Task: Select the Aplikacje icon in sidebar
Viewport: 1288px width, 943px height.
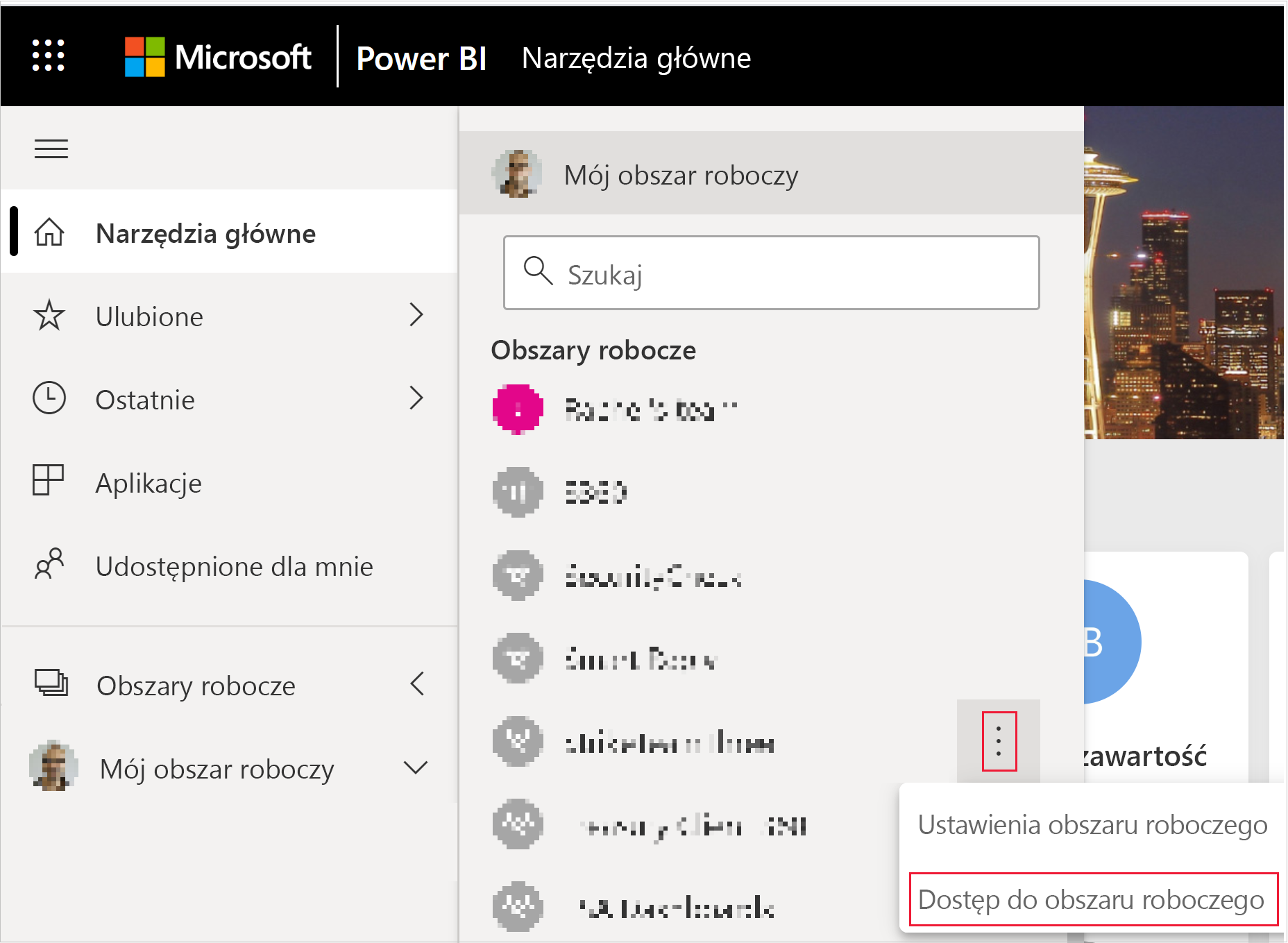Action: (x=49, y=482)
